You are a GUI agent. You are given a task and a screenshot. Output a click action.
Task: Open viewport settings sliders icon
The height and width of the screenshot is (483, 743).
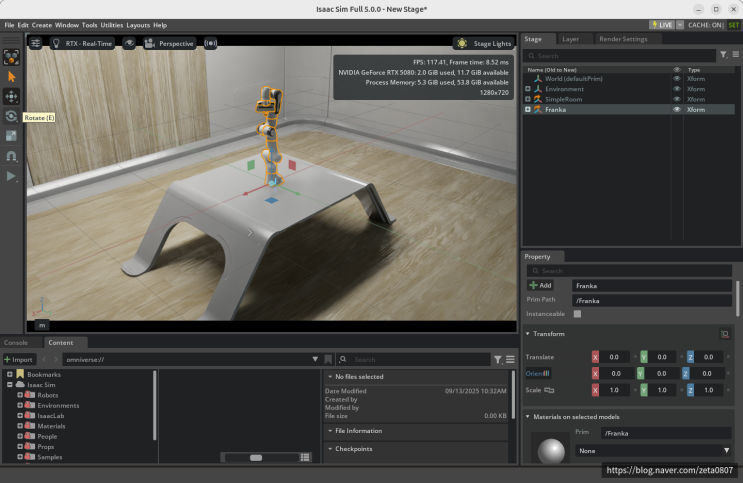click(x=36, y=44)
